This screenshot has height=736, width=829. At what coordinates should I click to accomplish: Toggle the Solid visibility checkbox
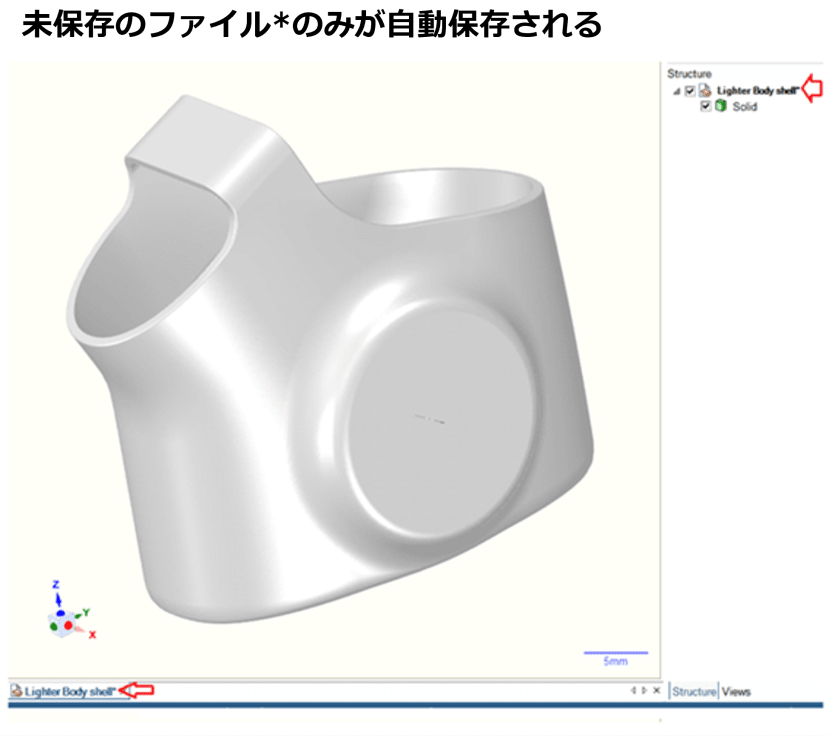click(705, 106)
